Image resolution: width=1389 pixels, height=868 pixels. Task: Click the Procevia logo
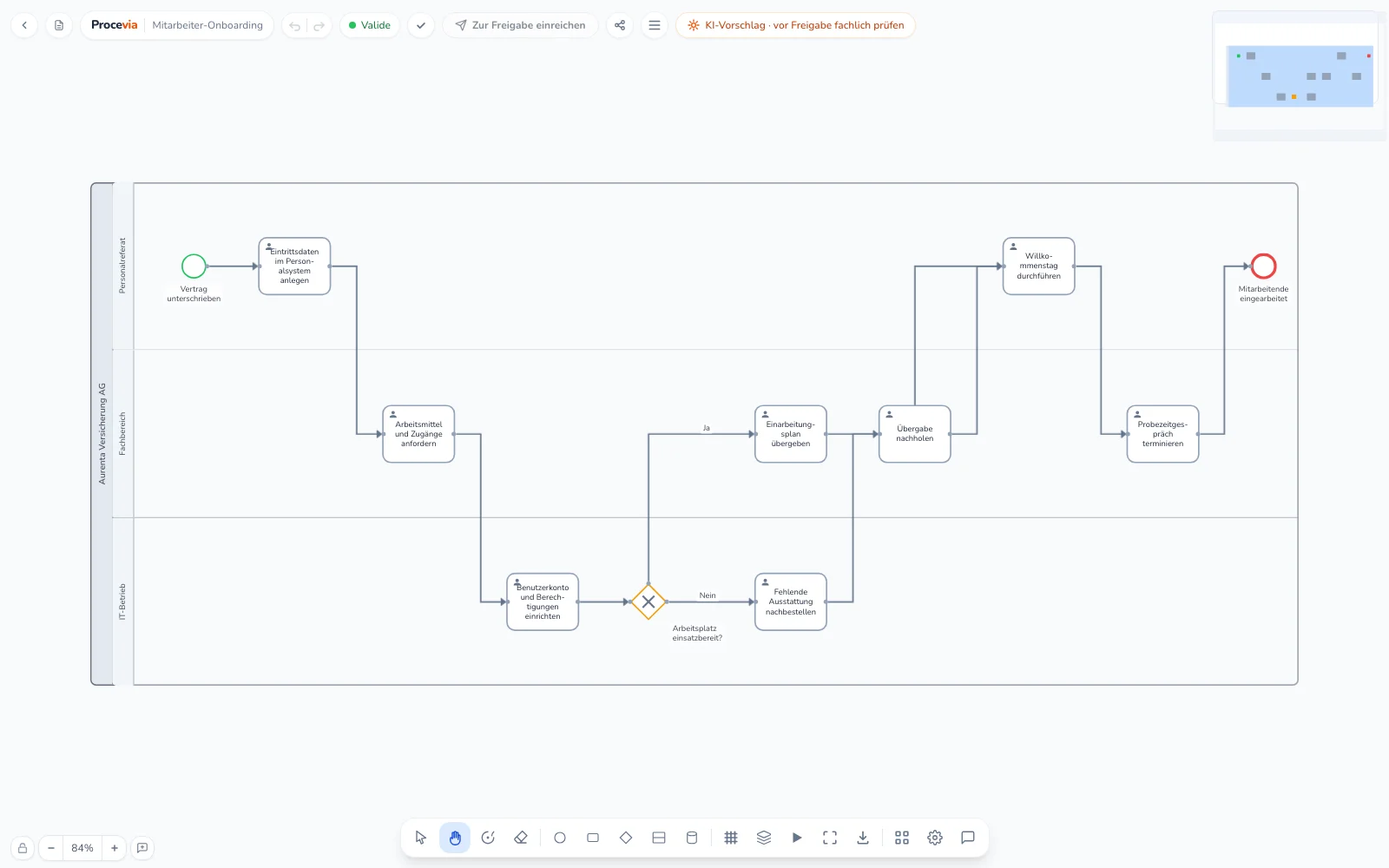click(x=115, y=25)
